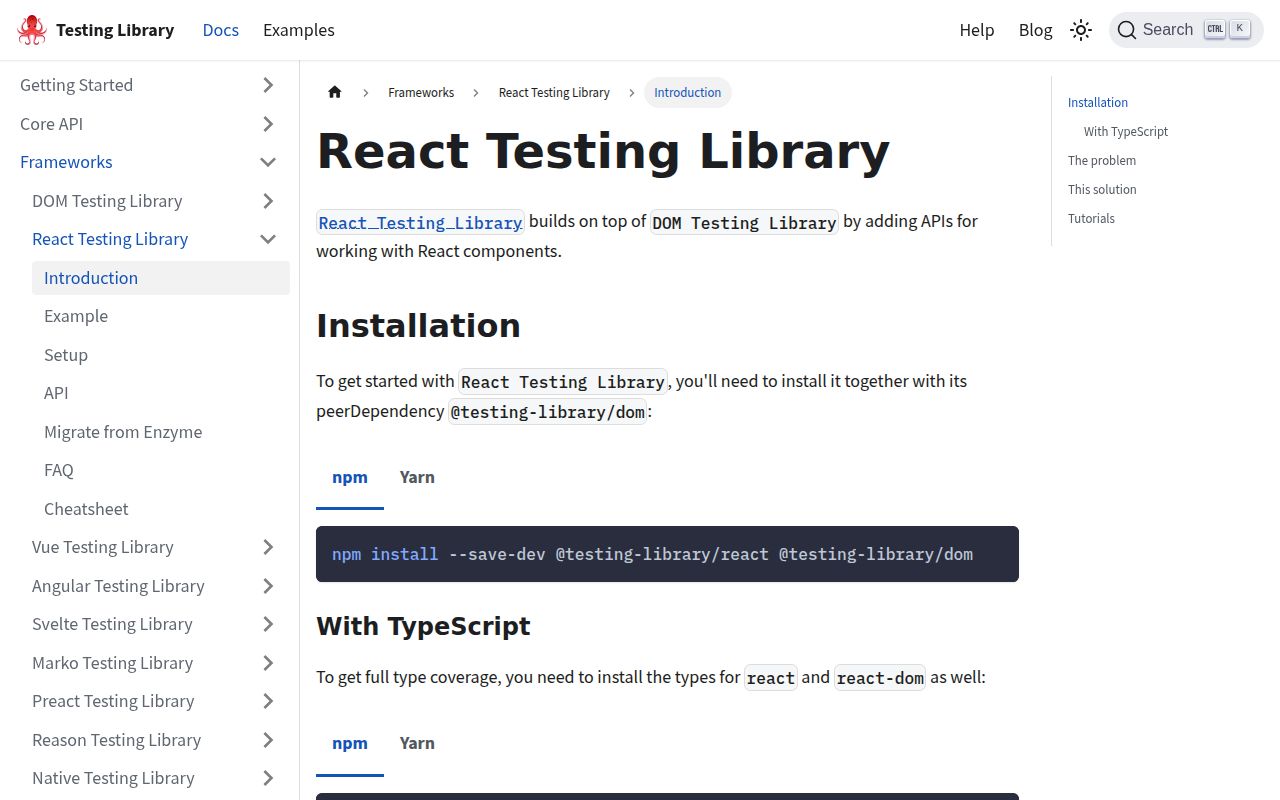The width and height of the screenshot is (1280, 800).
Task: Open Marko Testing Library sidebar item
Action: tap(112, 663)
